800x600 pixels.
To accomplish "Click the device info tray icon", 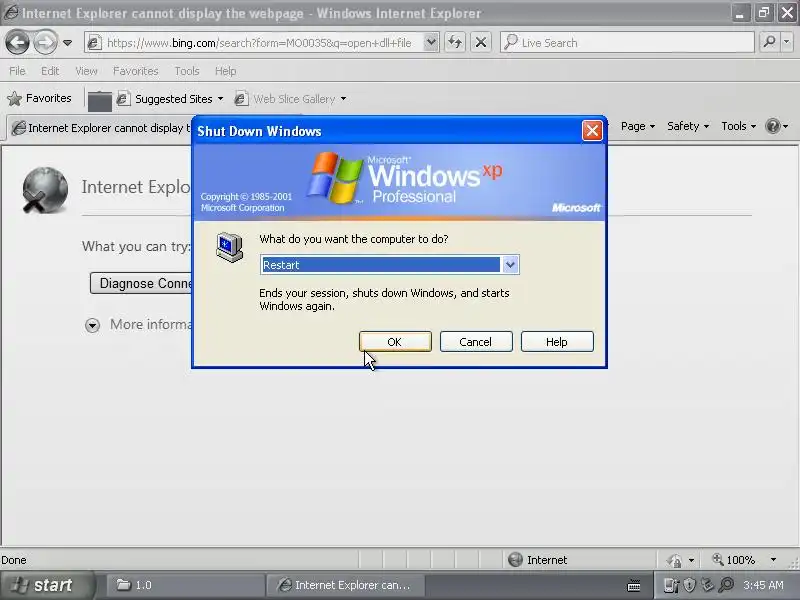I will (671, 585).
